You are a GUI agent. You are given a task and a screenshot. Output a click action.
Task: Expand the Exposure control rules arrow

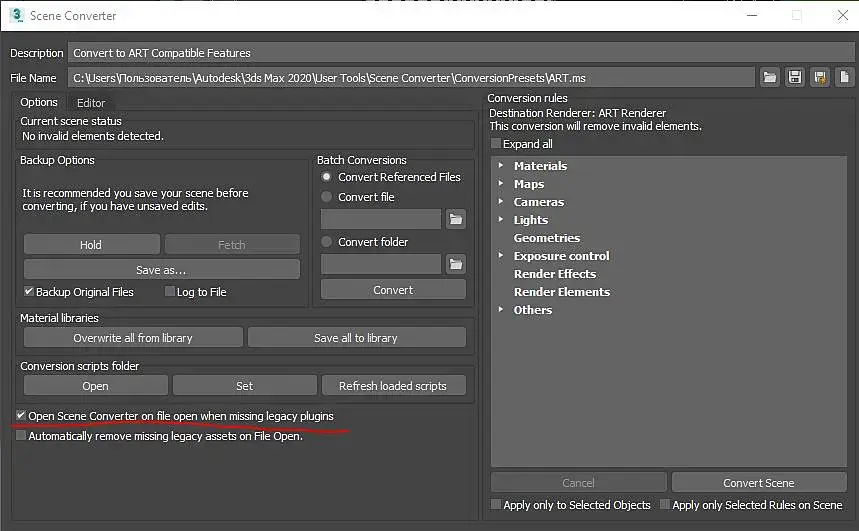pos(500,255)
